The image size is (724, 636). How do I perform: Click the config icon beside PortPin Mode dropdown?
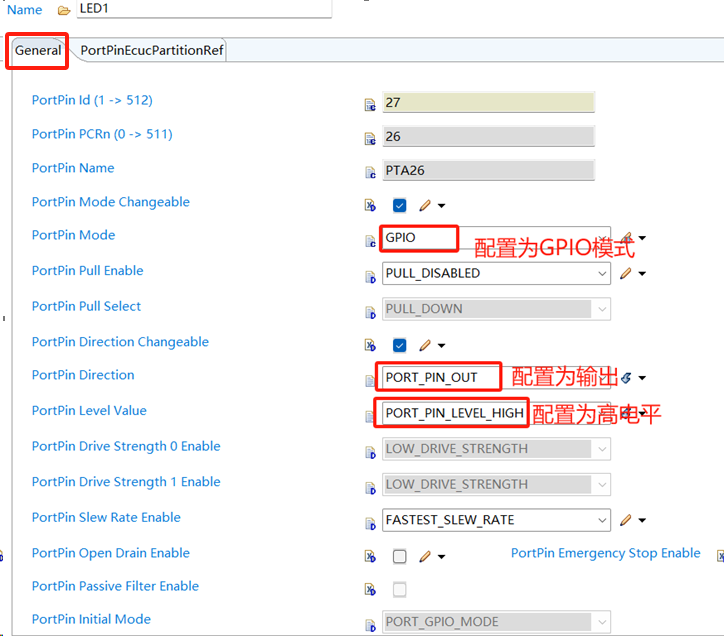(x=370, y=241)
